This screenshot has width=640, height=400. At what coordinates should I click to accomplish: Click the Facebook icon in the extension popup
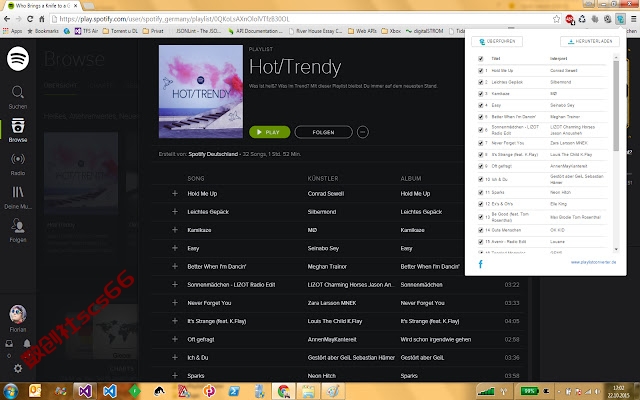pos(480,264)
